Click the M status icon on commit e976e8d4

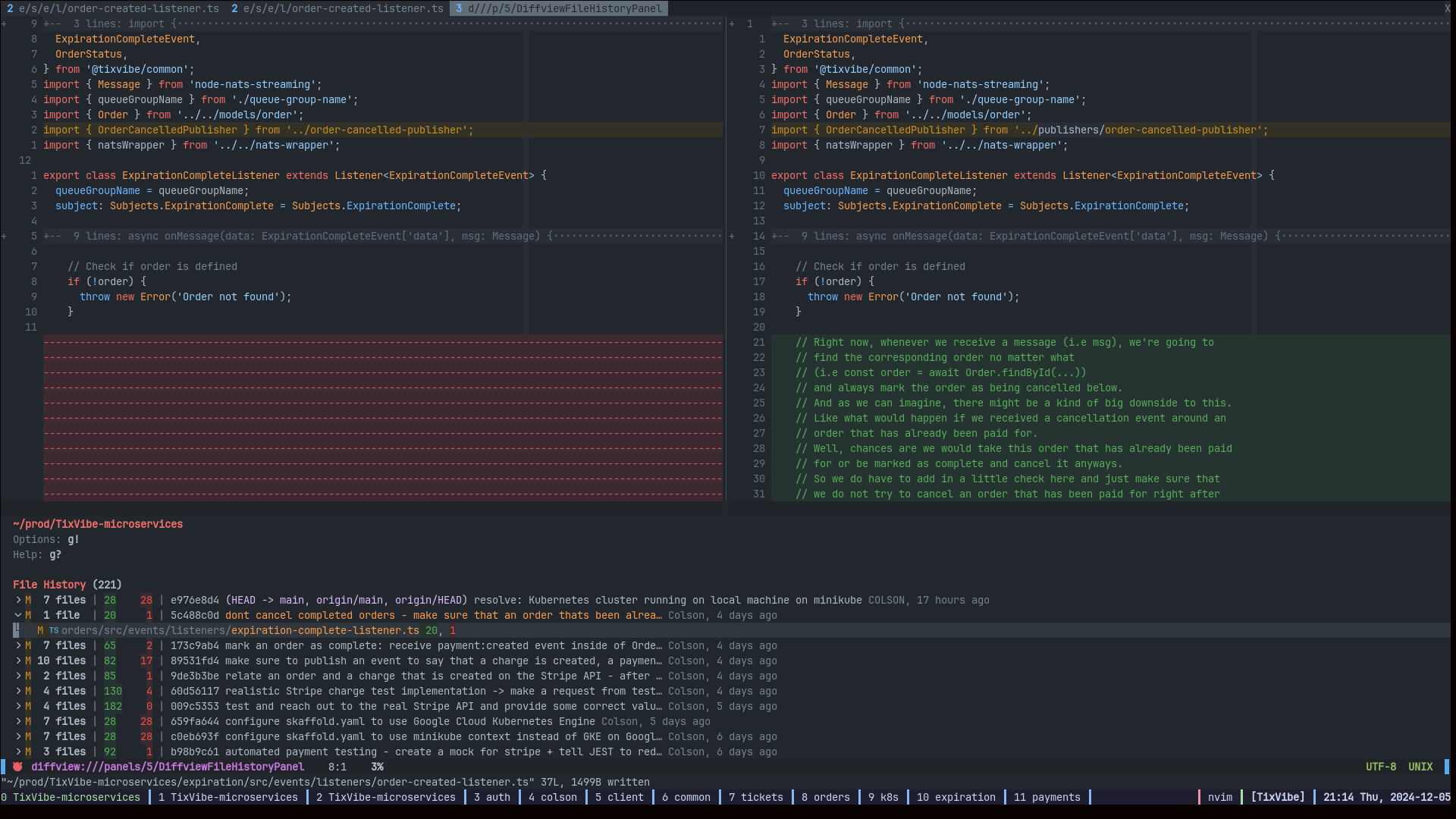[28, 600]
